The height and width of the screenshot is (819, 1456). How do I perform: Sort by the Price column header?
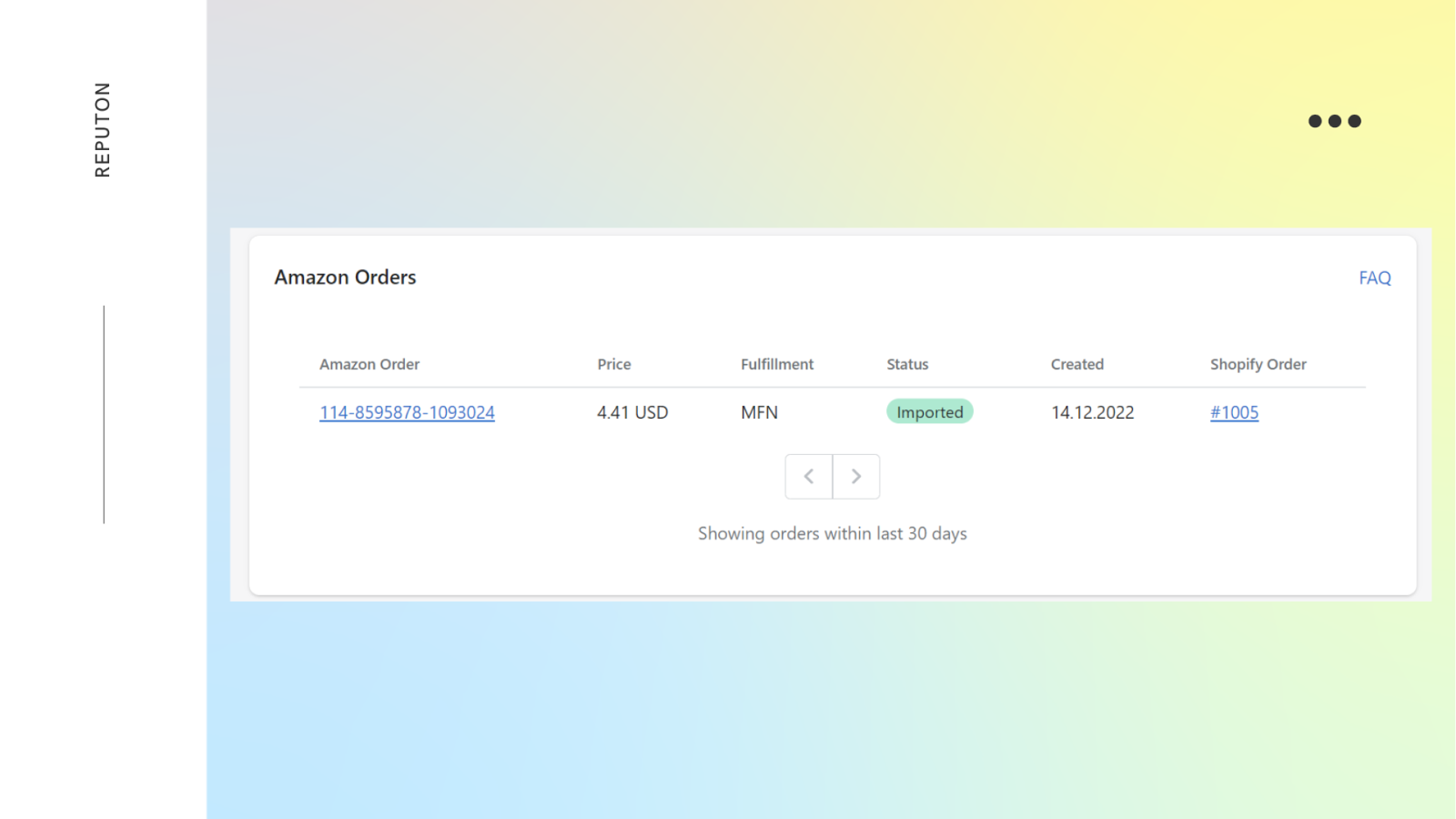(x=614, y=364)
